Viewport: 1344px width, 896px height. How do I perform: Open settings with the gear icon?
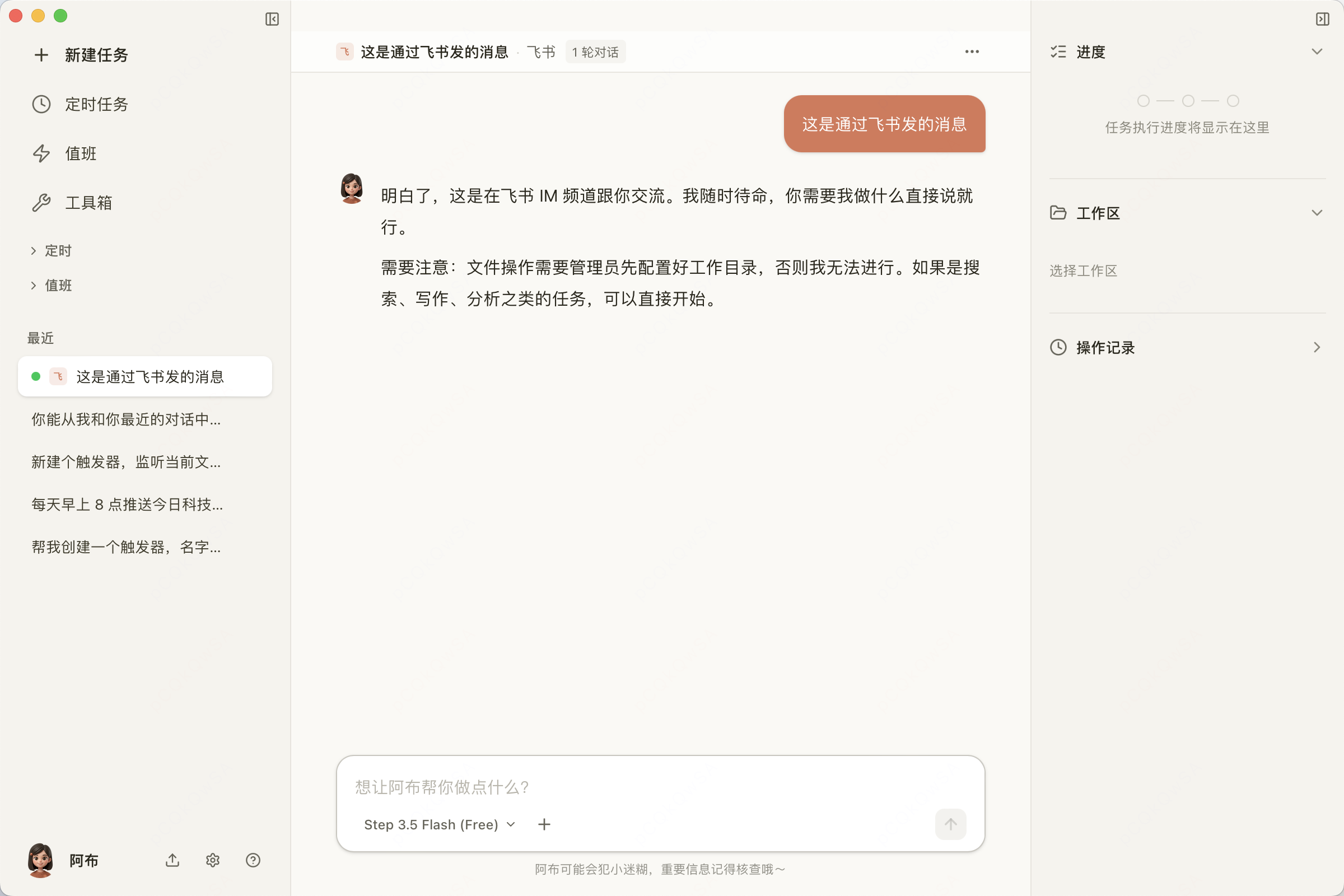pyautogui.click(x=212, y=860)
